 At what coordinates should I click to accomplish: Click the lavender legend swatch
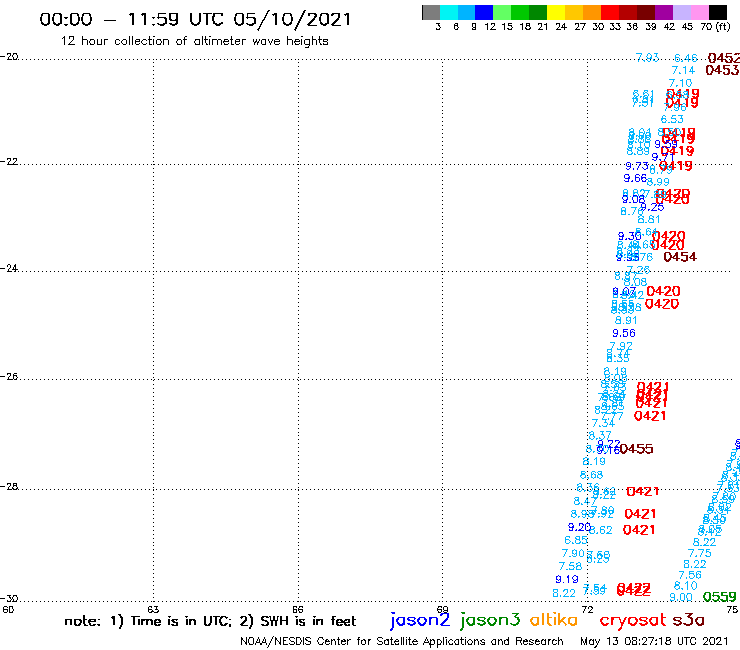pyautogui.click(x=682, y=12)
